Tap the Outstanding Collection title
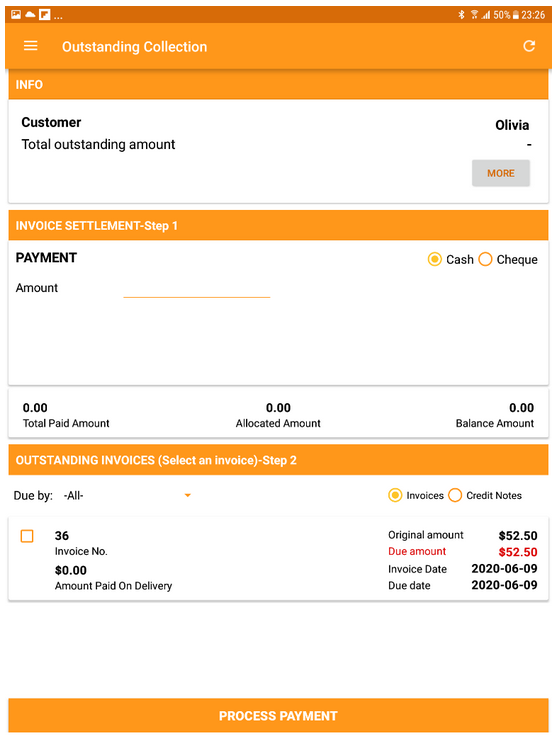 pos(135,47)
